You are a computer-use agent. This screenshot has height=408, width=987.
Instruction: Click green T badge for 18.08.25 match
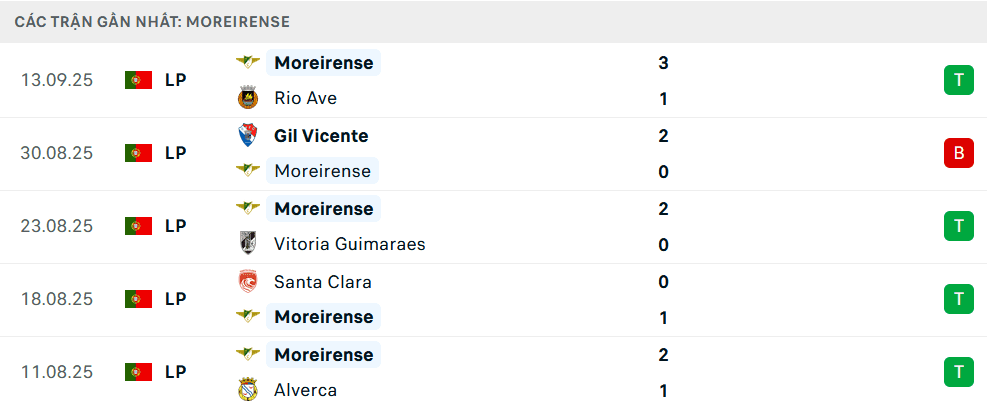click(958, 299)
